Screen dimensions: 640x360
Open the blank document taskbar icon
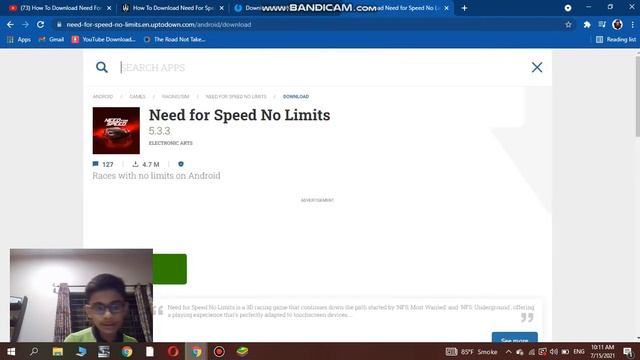[150, 351]
